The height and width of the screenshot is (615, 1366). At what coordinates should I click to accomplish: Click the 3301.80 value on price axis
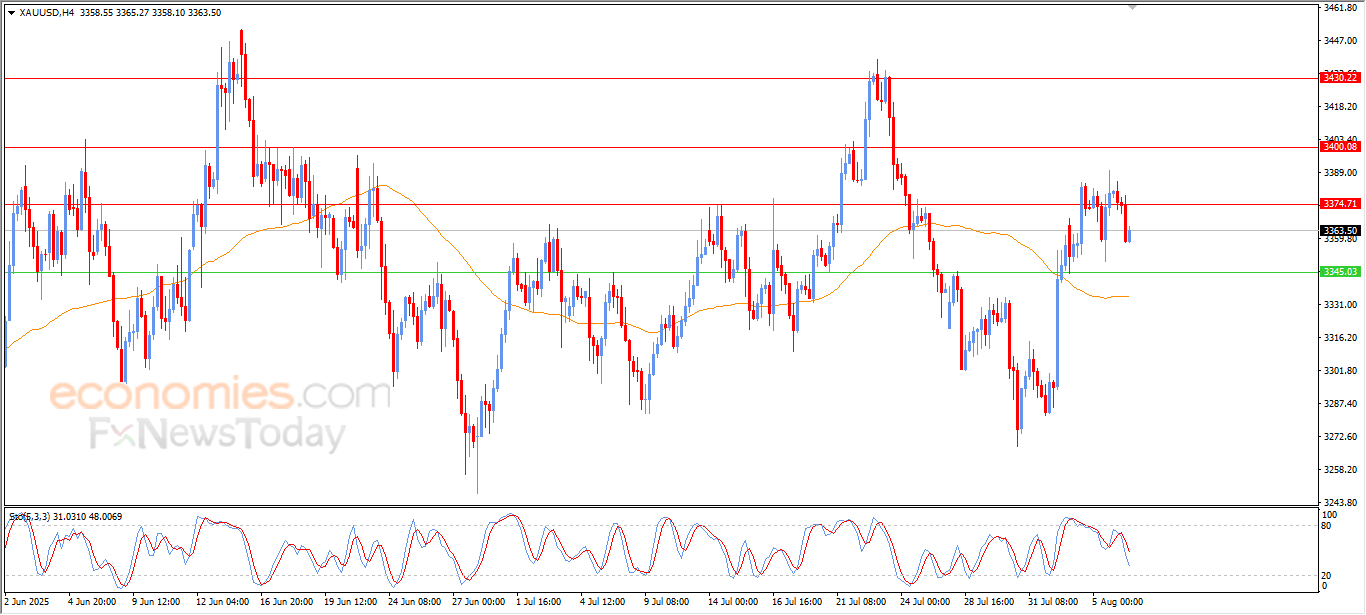pyautogui.click(x=1340, y=371)
